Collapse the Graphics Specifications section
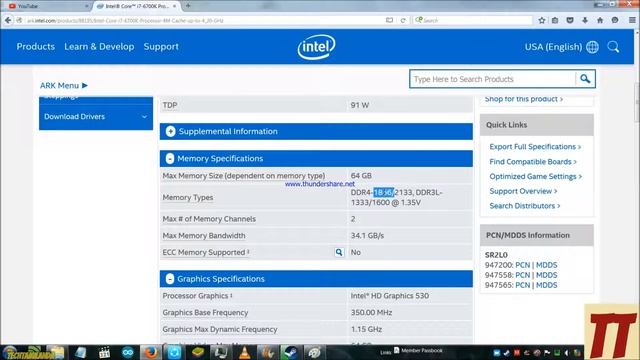 (x=316, y=279)
